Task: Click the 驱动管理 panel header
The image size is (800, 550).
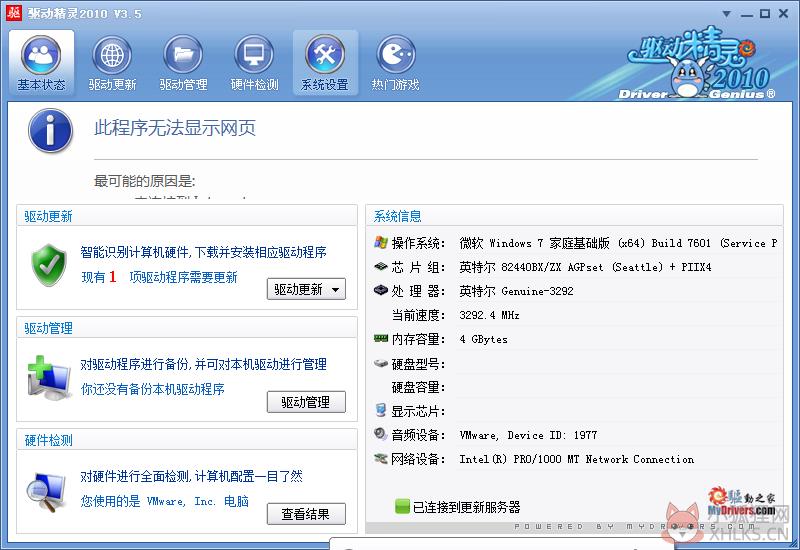Action: (x=48, y=328)
